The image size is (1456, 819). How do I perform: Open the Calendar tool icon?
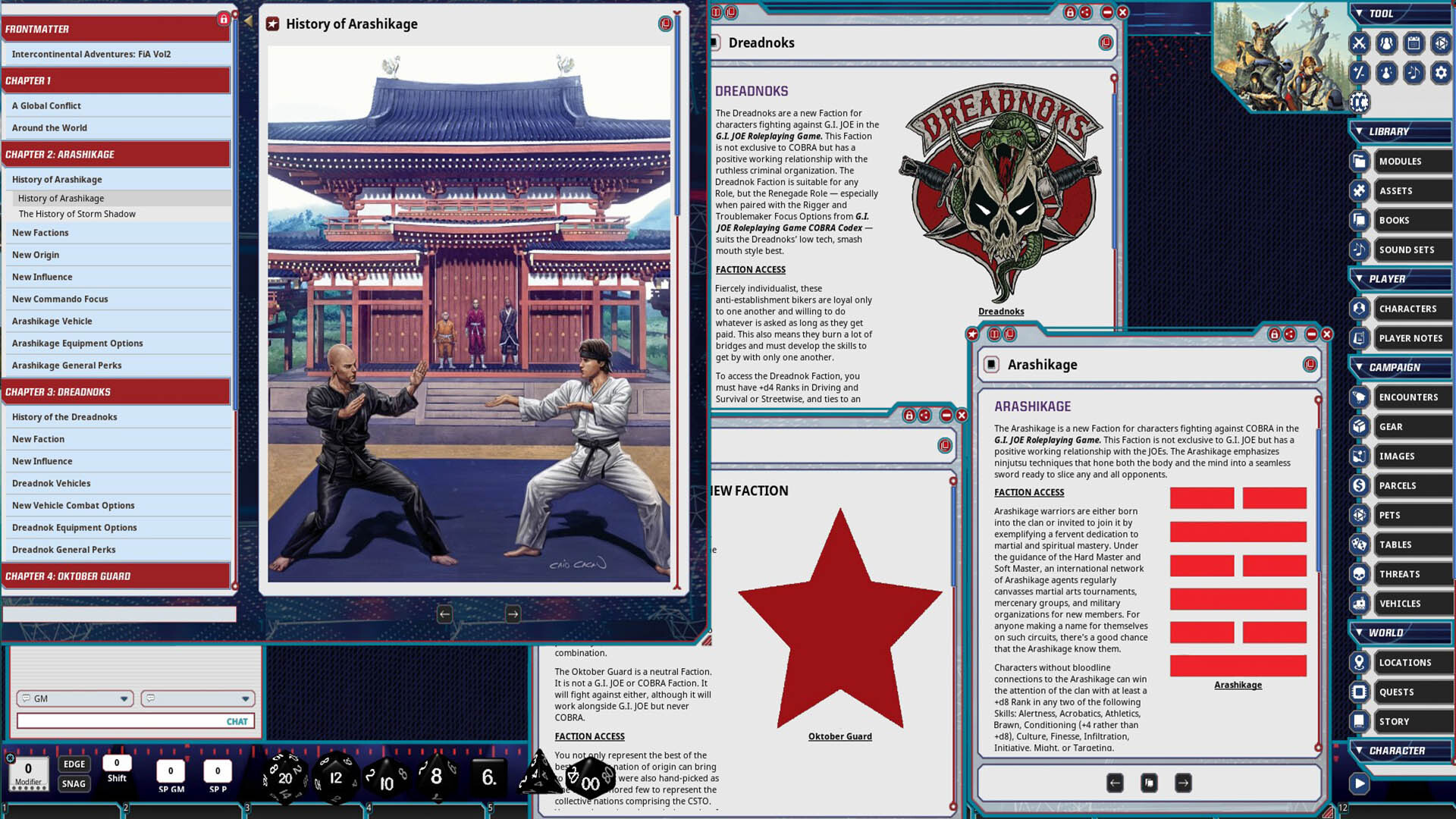coord(1414,43)
